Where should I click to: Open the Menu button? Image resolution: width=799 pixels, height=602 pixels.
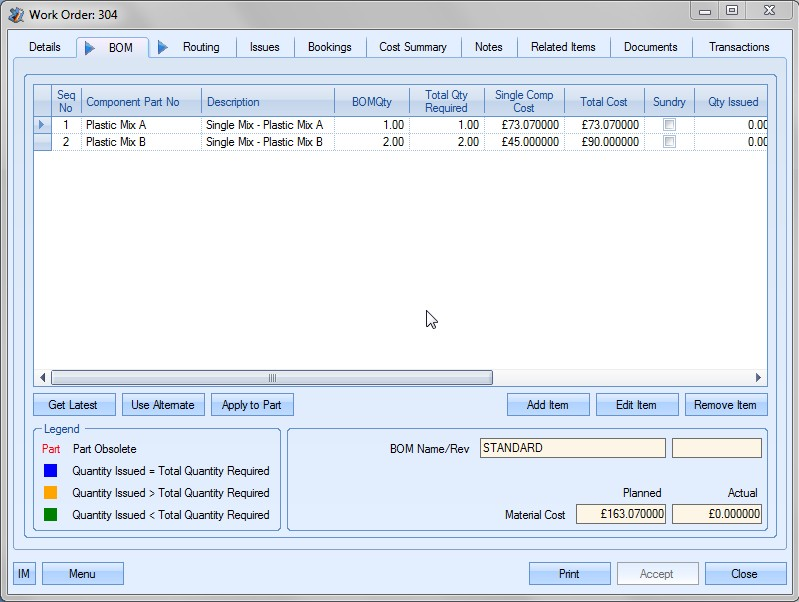82,573
